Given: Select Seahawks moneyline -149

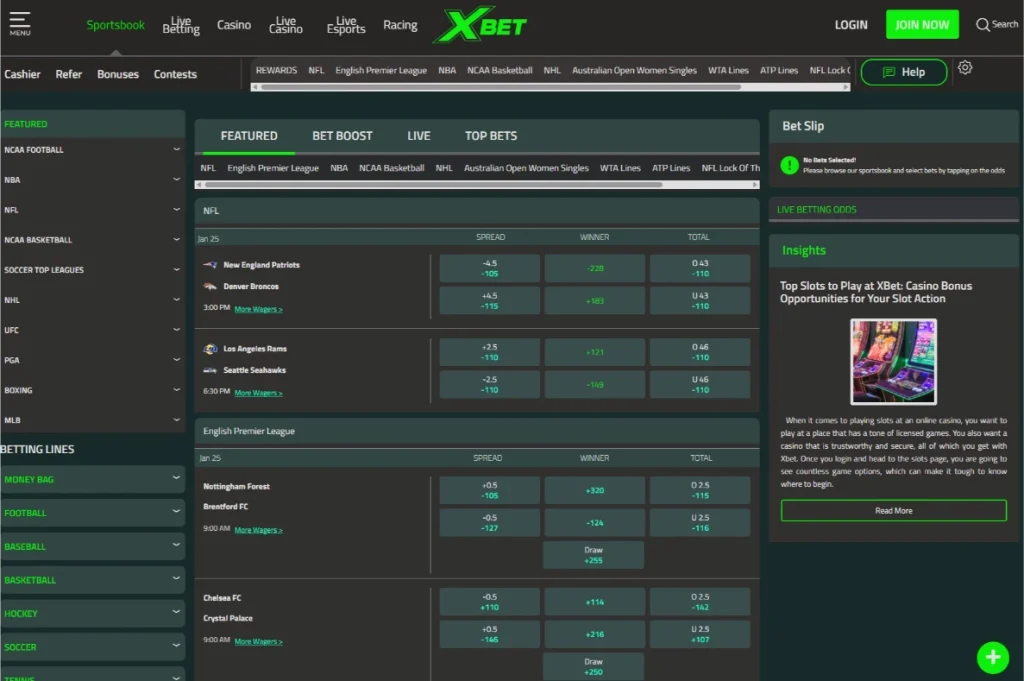Looking at the screenshot, I should point(594,385).
